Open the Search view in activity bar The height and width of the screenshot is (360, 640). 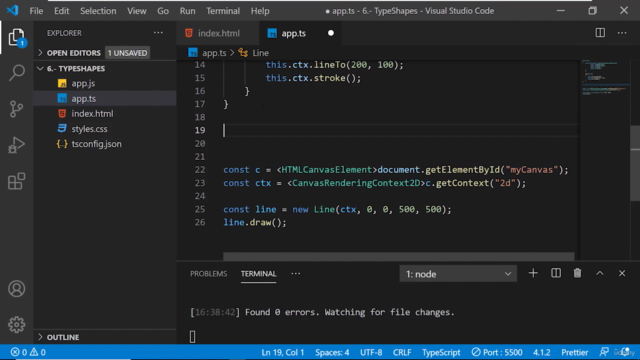point(17,73)
